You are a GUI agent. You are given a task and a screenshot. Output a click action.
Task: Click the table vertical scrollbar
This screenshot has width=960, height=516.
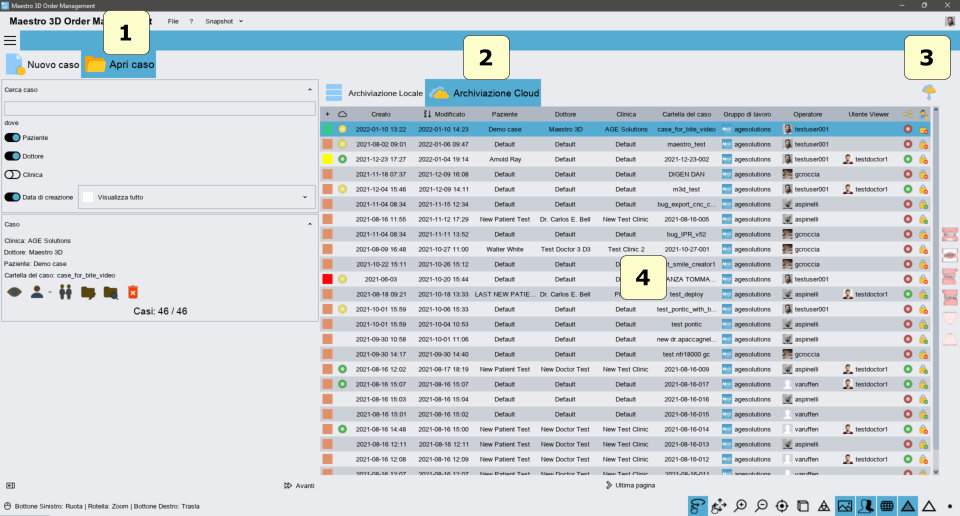[936, 291]
